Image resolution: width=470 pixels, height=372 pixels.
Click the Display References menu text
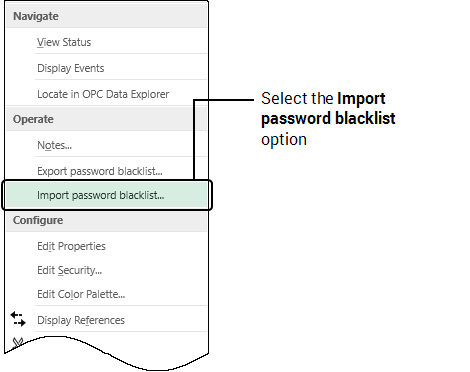coord(81,320)
